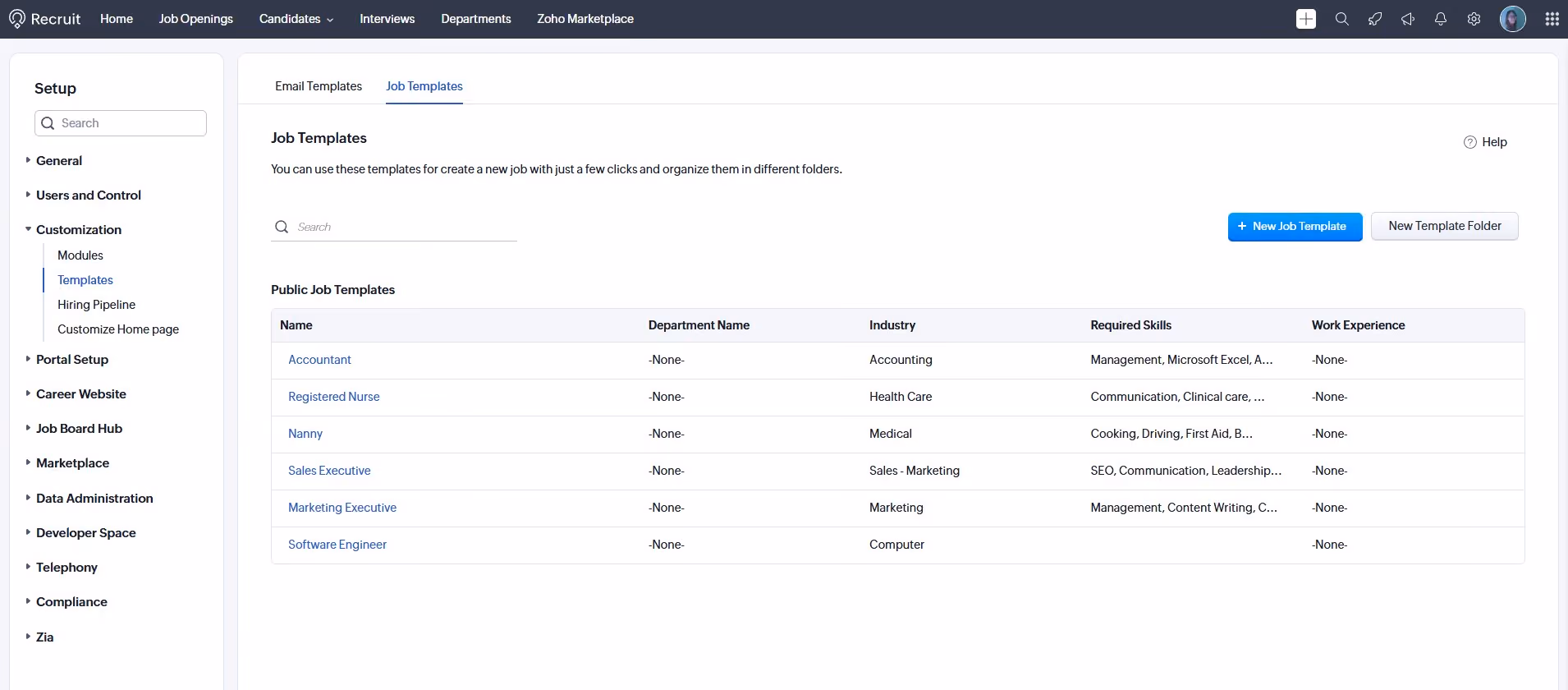
Task: Open Job Openings in the top navigation
Action: coord(195,19)
